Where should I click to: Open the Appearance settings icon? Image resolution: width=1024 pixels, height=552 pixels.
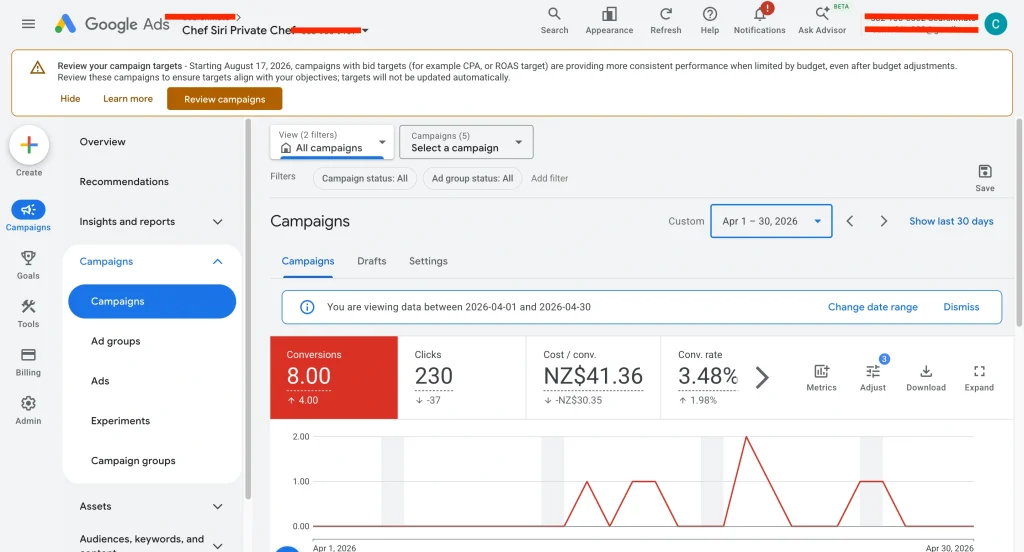point(609,20)
